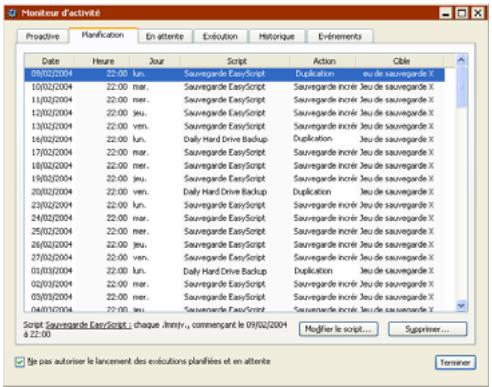Select the 12/02/2004 schedule row
The width and height of the screenshot is (492, 387).
(234, 113)
